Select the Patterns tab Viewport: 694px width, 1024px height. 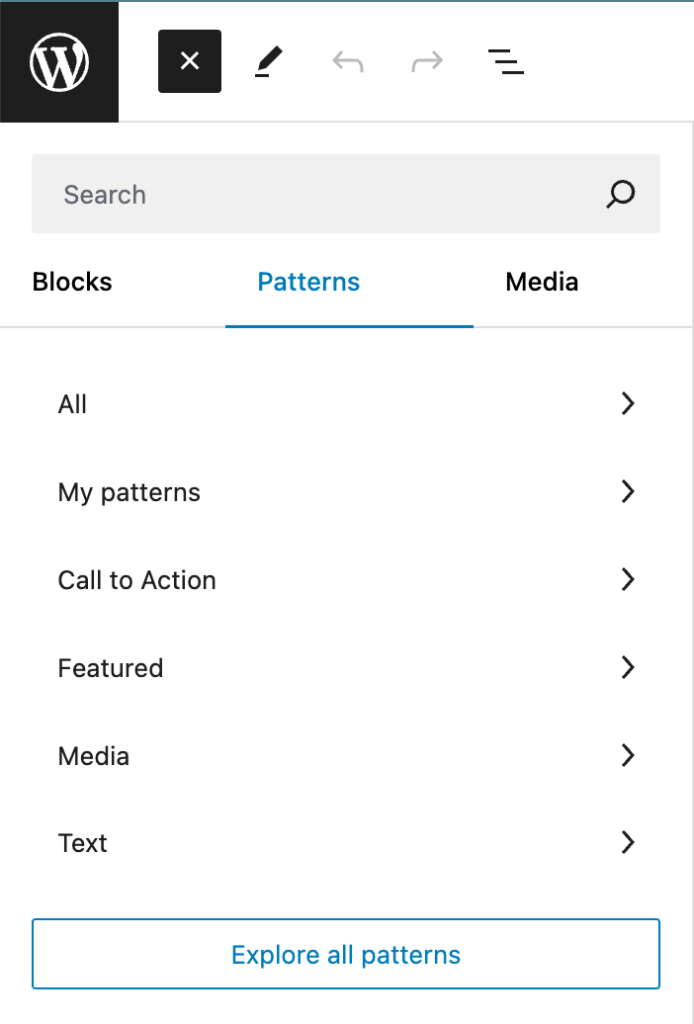click(309, 282)
